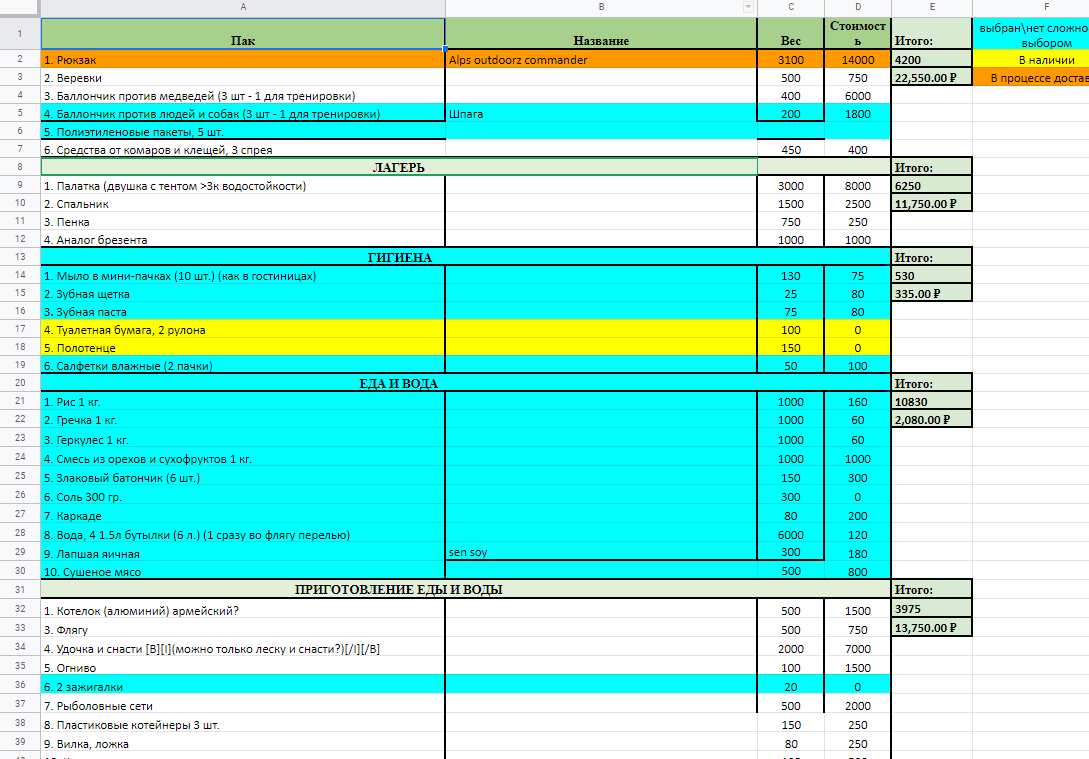Viewport: 1089px width, 759px height.
Task: Select hygiene total 530 cell
Action: point(932,276)
